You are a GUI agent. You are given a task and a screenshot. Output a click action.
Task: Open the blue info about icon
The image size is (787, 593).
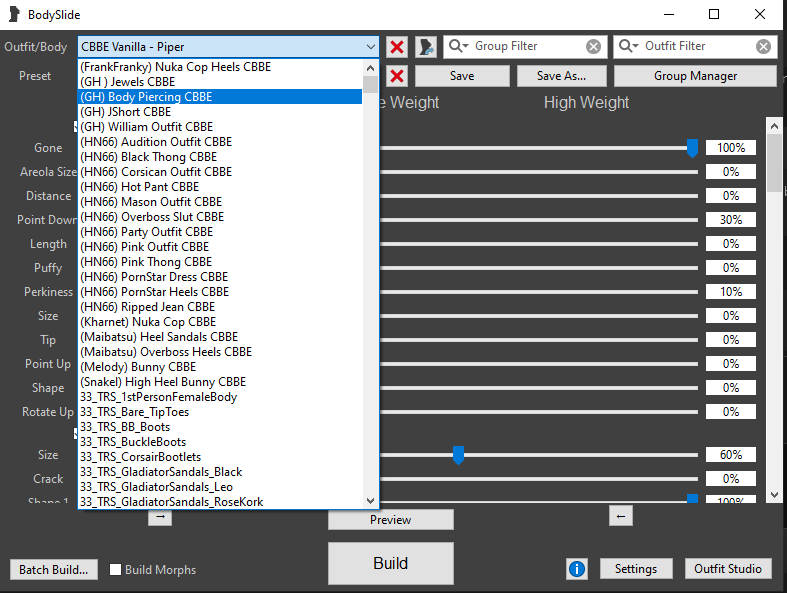[x=577, y=569]
